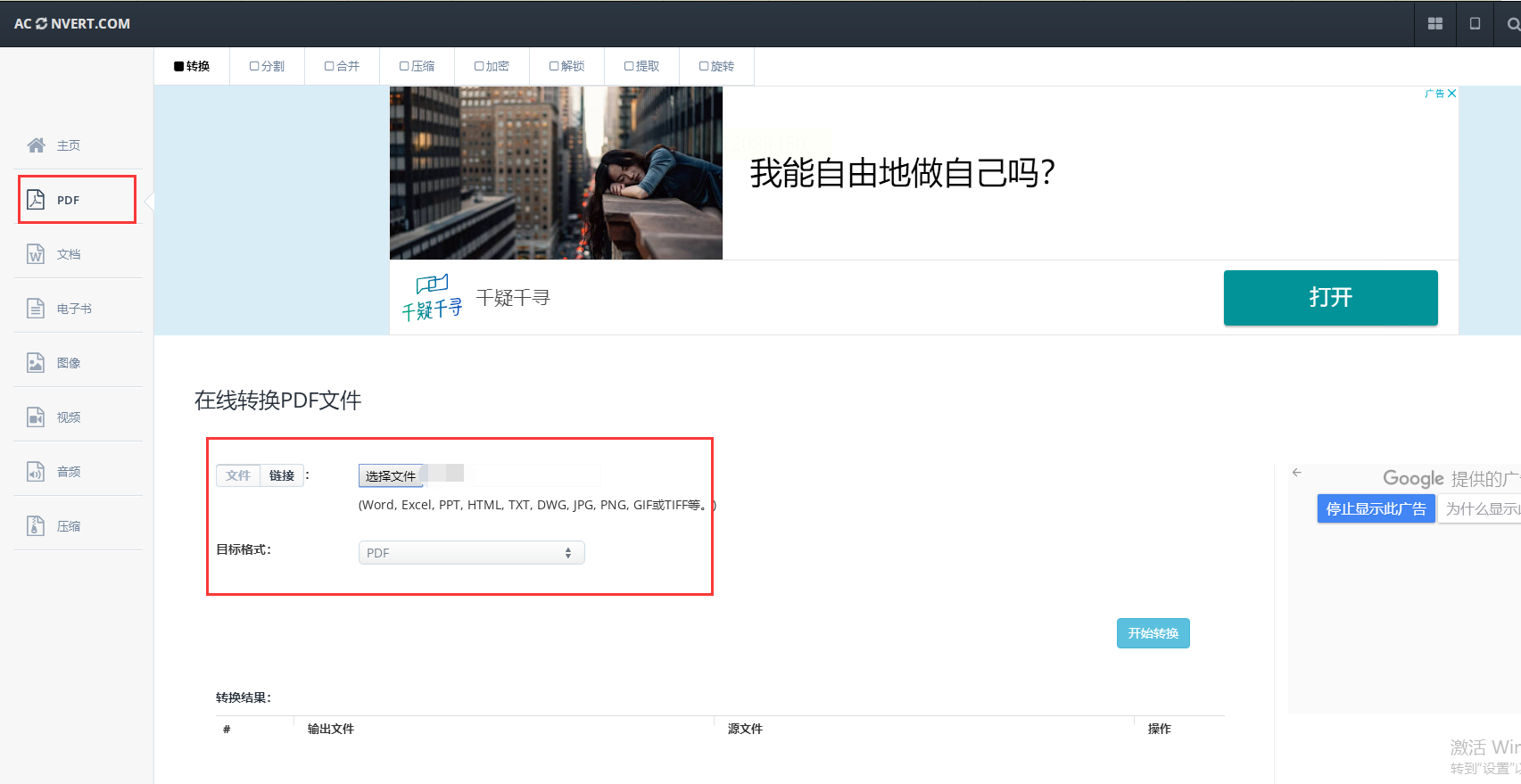
Task: Open the 文档 document converter in sidebar
Action: (77, 254)
